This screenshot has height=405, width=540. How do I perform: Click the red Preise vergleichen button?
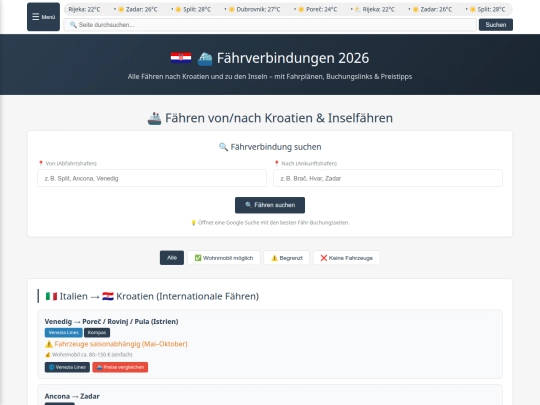120,367
